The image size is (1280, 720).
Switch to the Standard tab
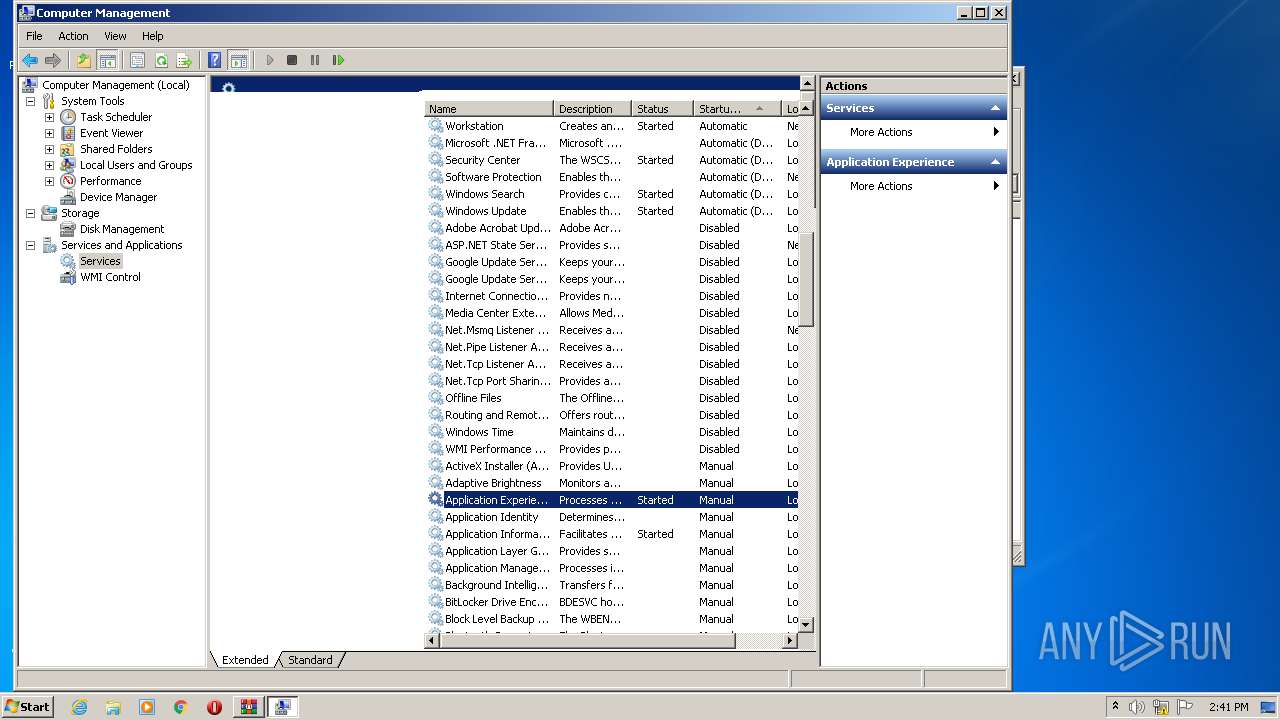(x=310, y=660)
